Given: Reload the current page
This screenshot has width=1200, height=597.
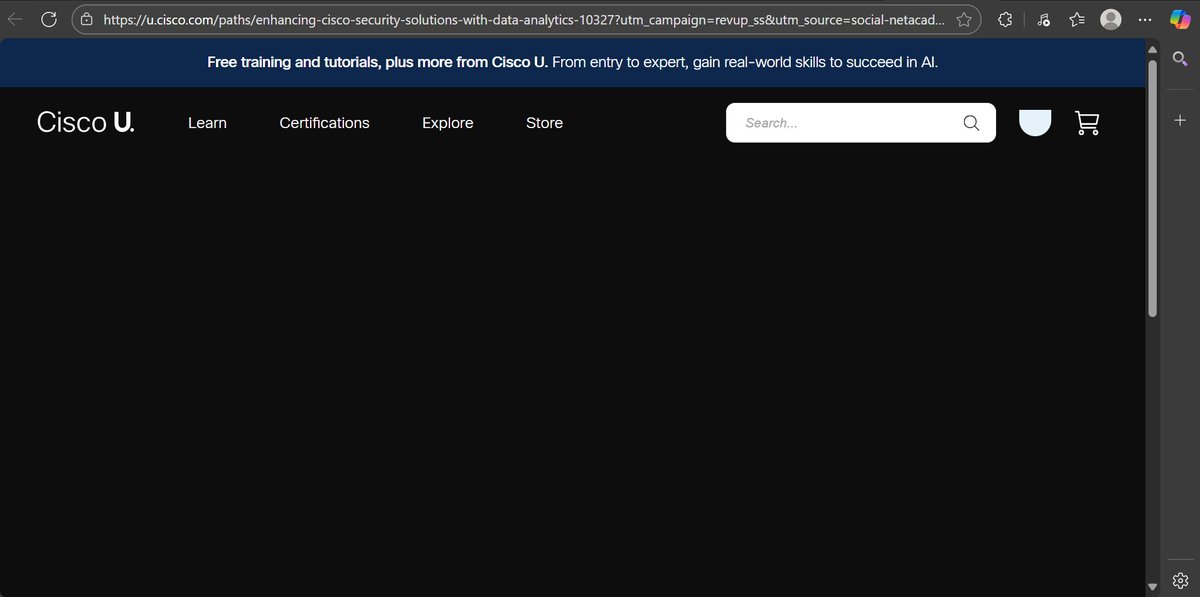Looking at the screenshot, I should click(49, 18).
